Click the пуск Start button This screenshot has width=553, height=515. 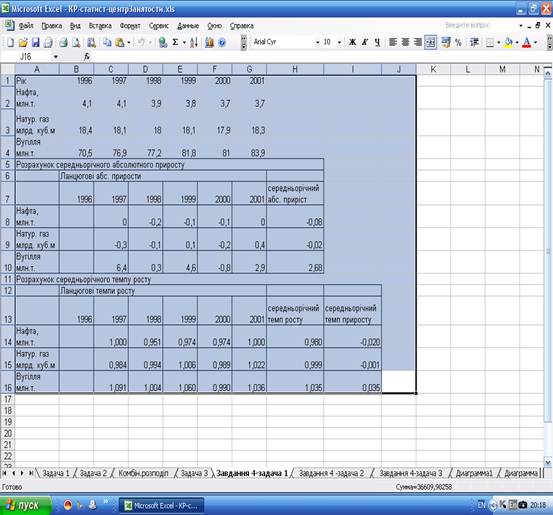pyautogui.click(x=25, y=505)
